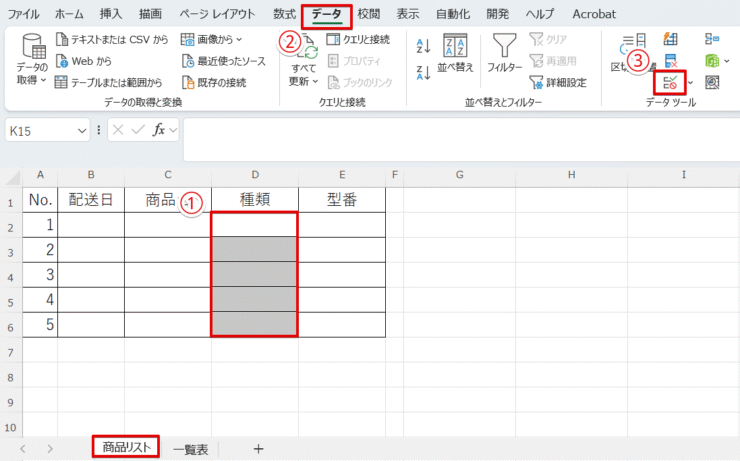Select cell A4 containing 3
Screen dimensions: 740x461
pyautogui.click(x=40, y=275)
